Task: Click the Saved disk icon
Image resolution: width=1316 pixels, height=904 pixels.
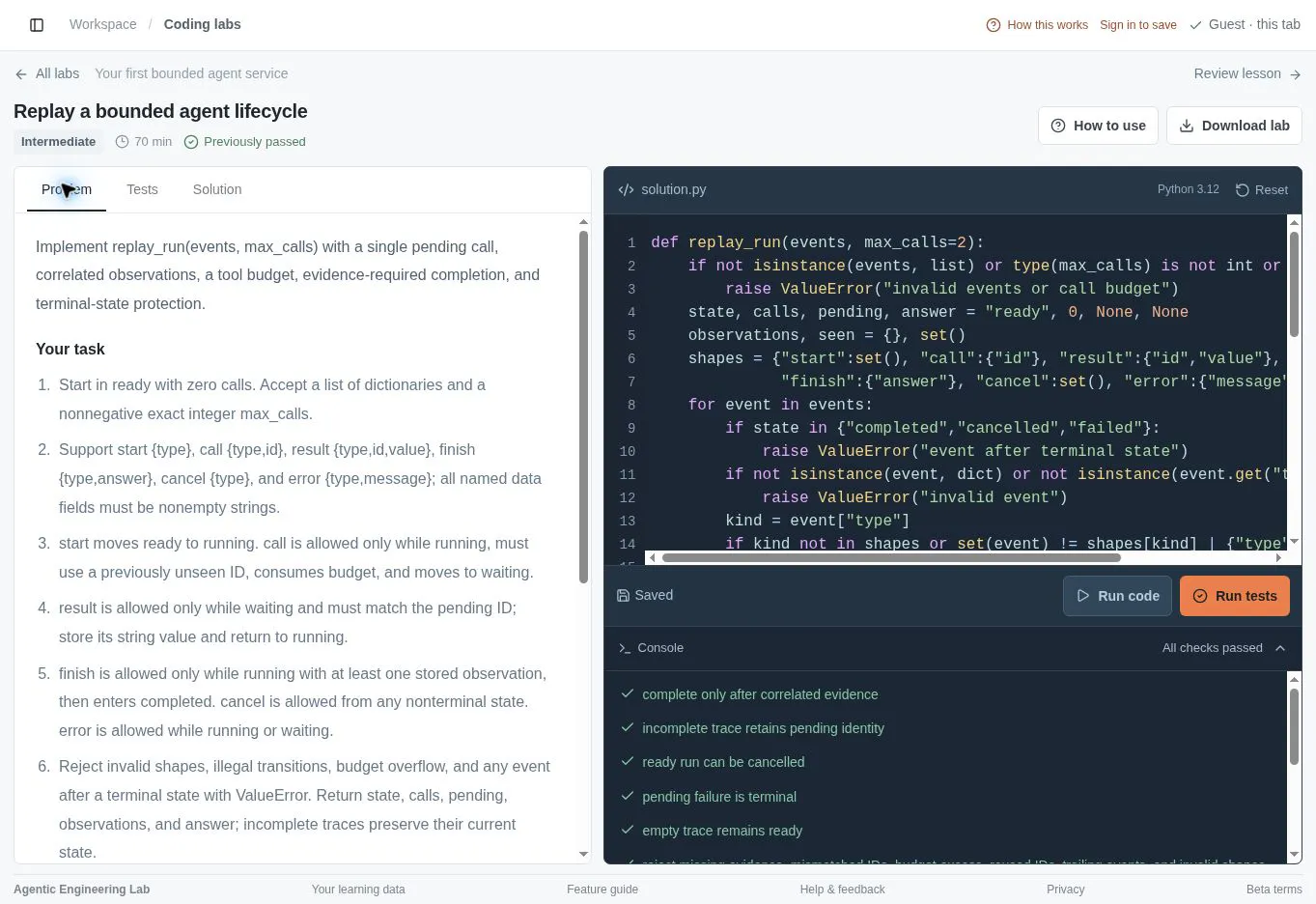Action: point(623,596)
